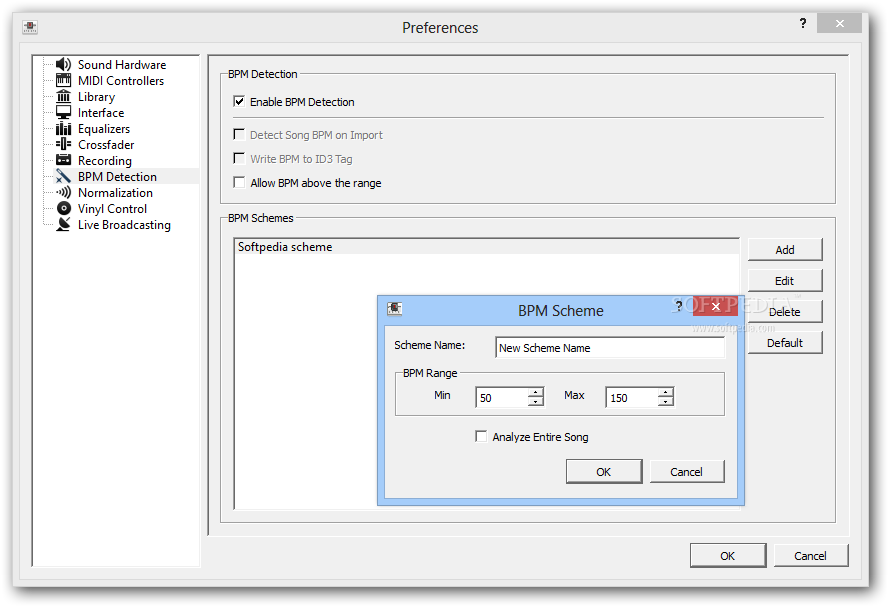Screen dimensions: 889x607
Task: Click the MIDI Controllers keyboard icon
Action: (64, 80)
